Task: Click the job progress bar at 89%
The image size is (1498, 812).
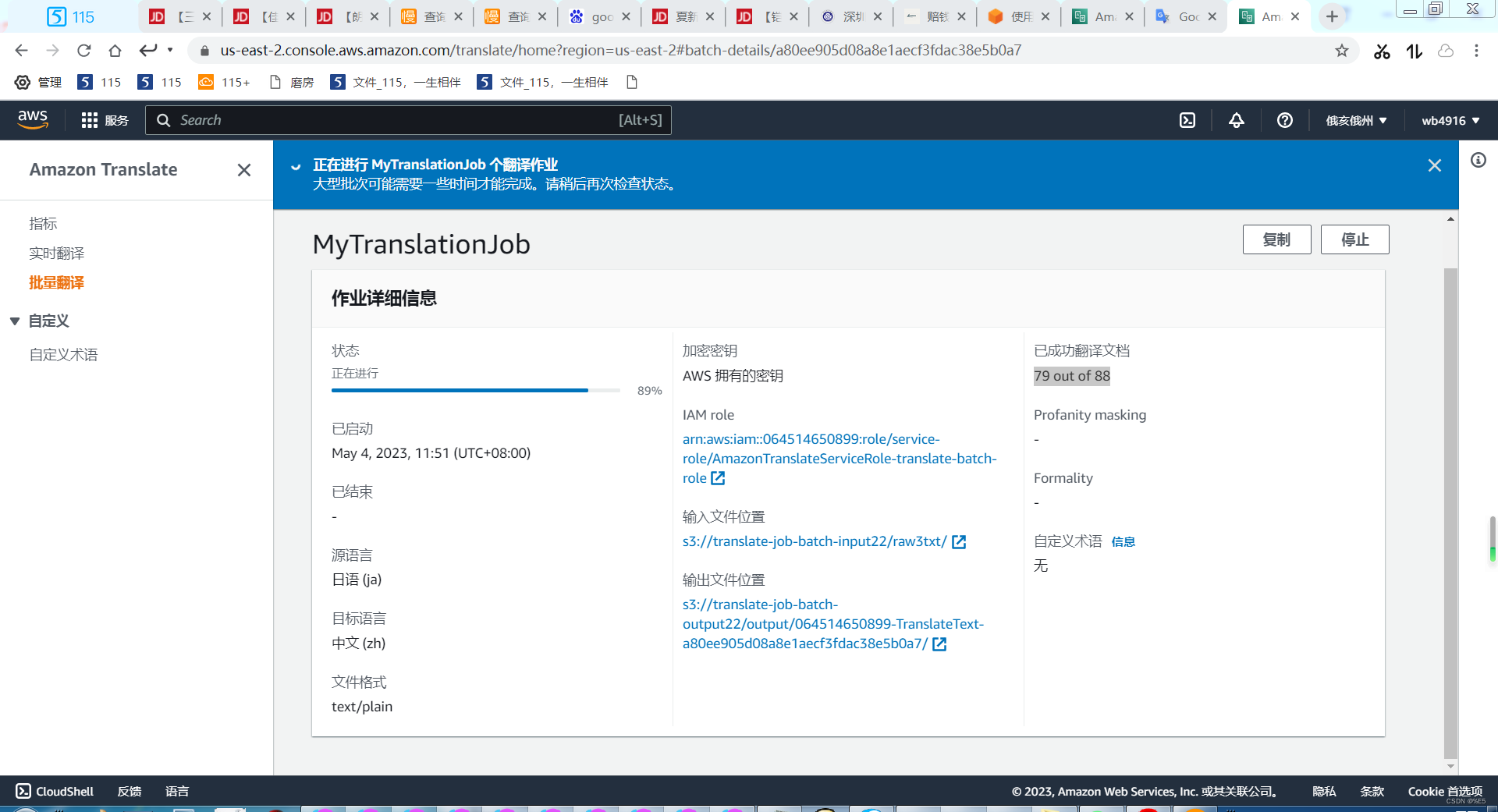Action: (x=476, y=390)
